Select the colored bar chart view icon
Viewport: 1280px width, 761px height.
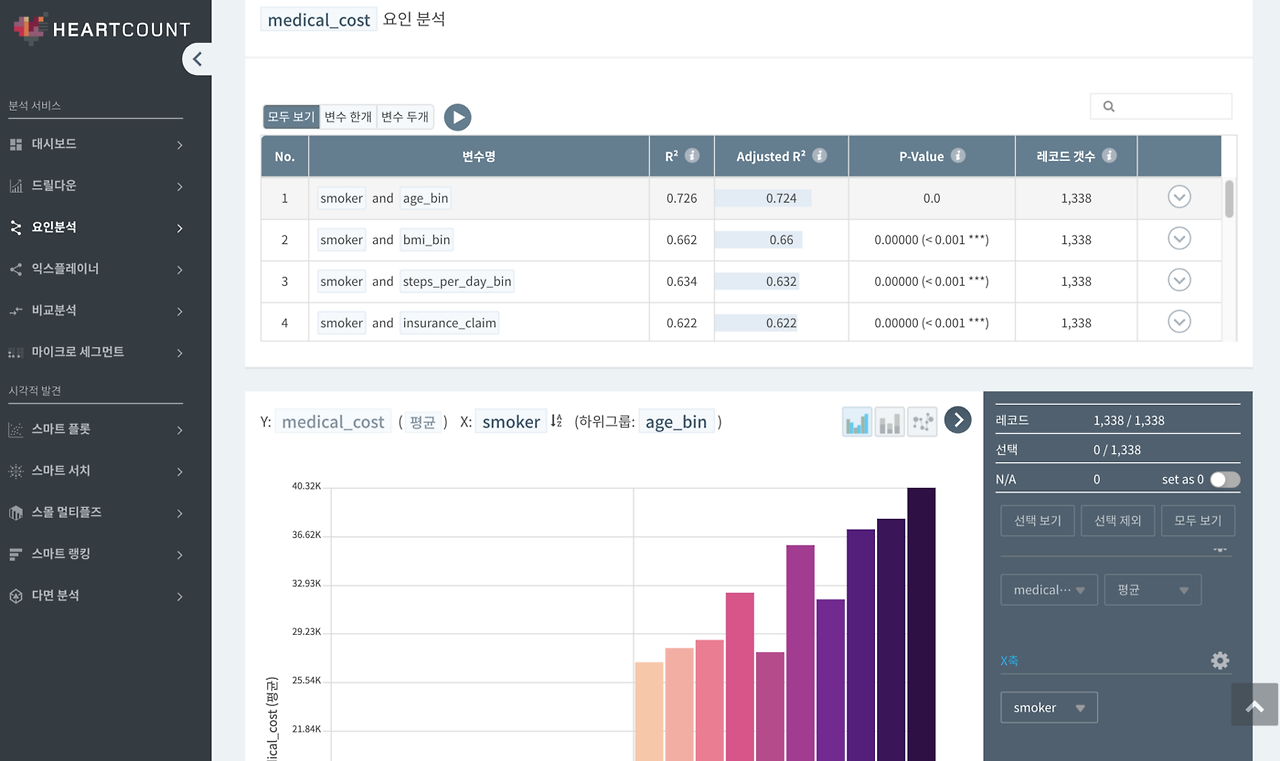(x=857, y=422)
